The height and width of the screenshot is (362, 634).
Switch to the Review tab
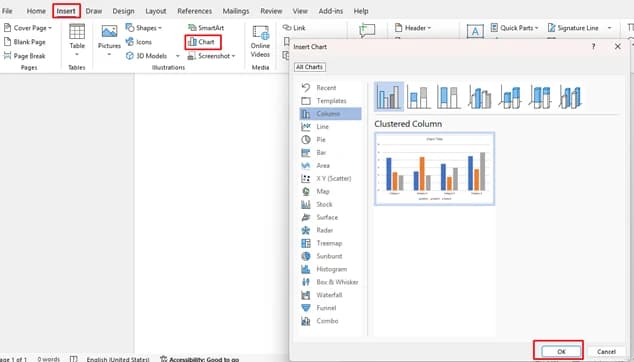tap(271, 11)
